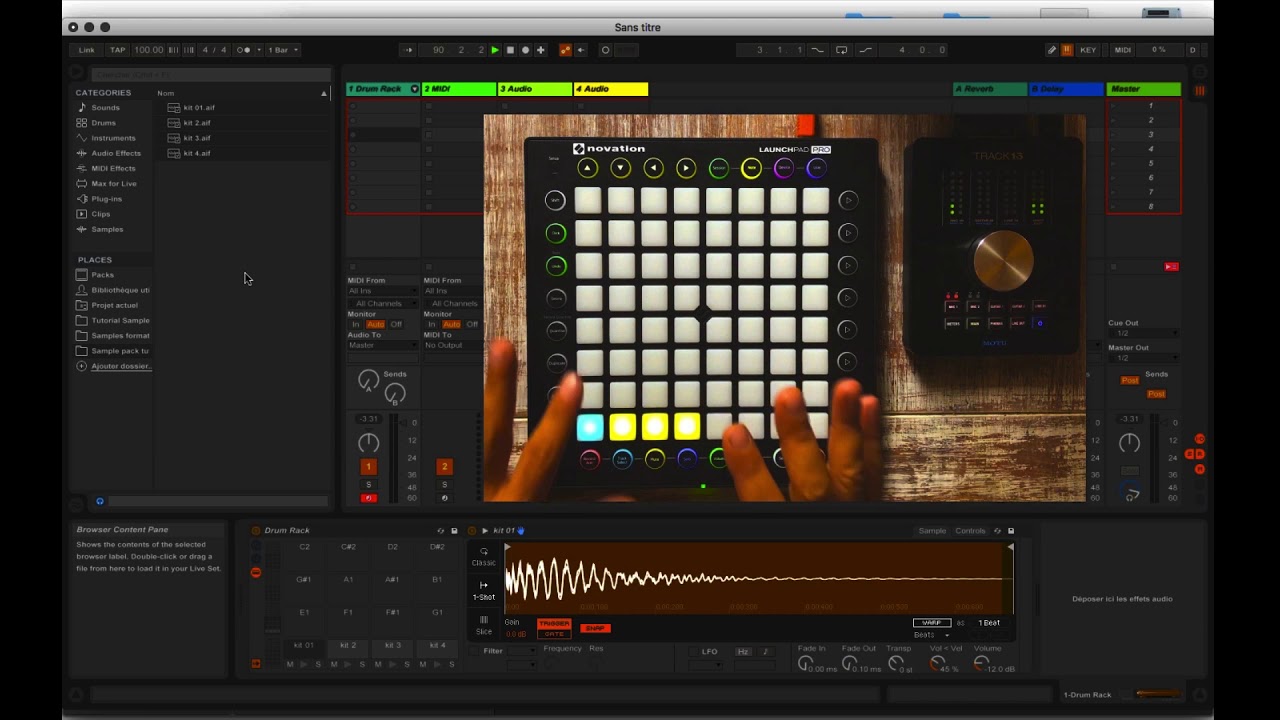Screen dimensions: 1280x720
Task: Toggle track 1 activator button
Action: 368,466
